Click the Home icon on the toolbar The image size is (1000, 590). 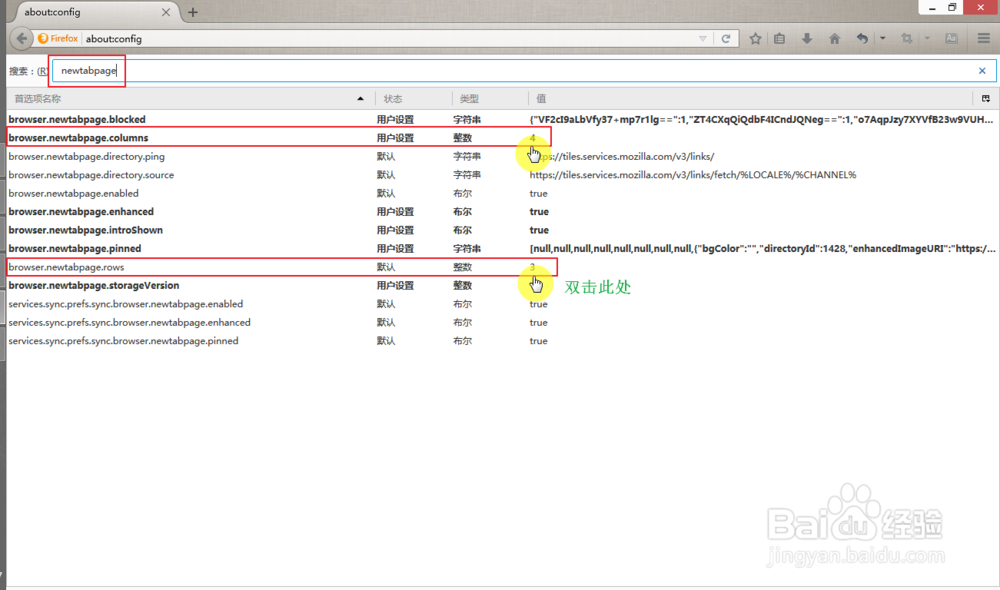click(x=833, y=38)
